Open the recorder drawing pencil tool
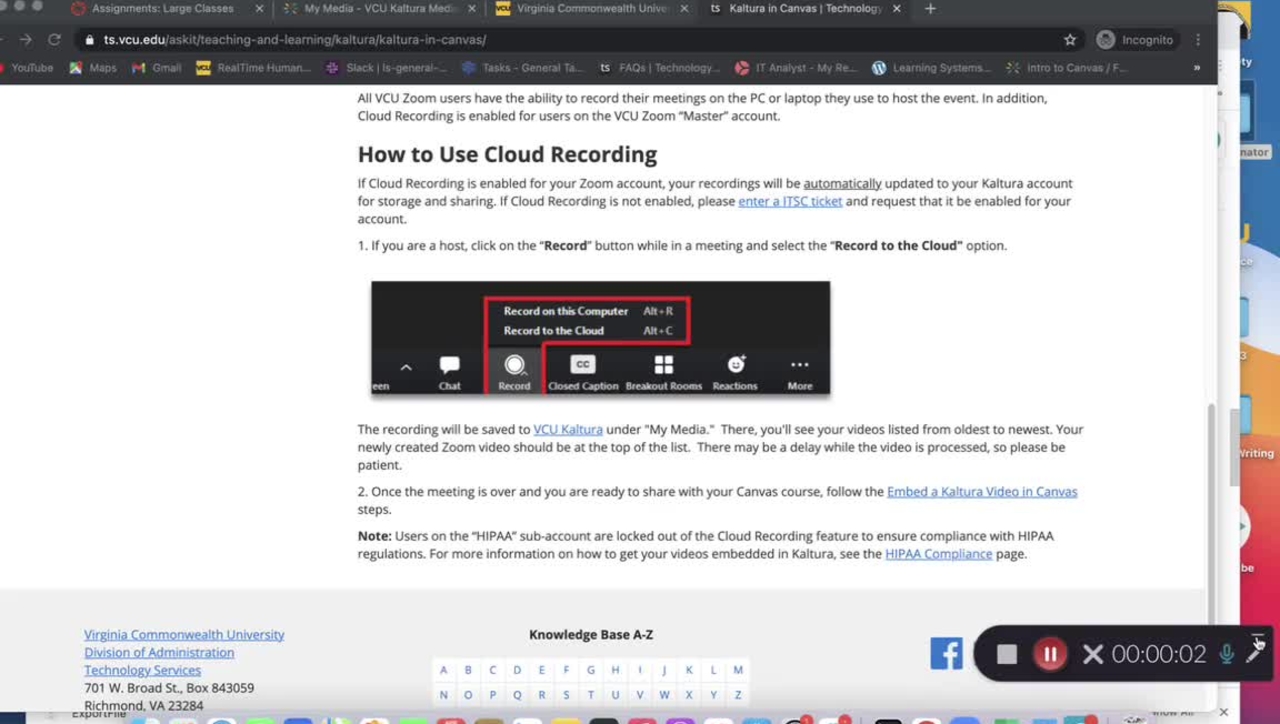This screenshot has height=724, width=1280. [1254, 655]
